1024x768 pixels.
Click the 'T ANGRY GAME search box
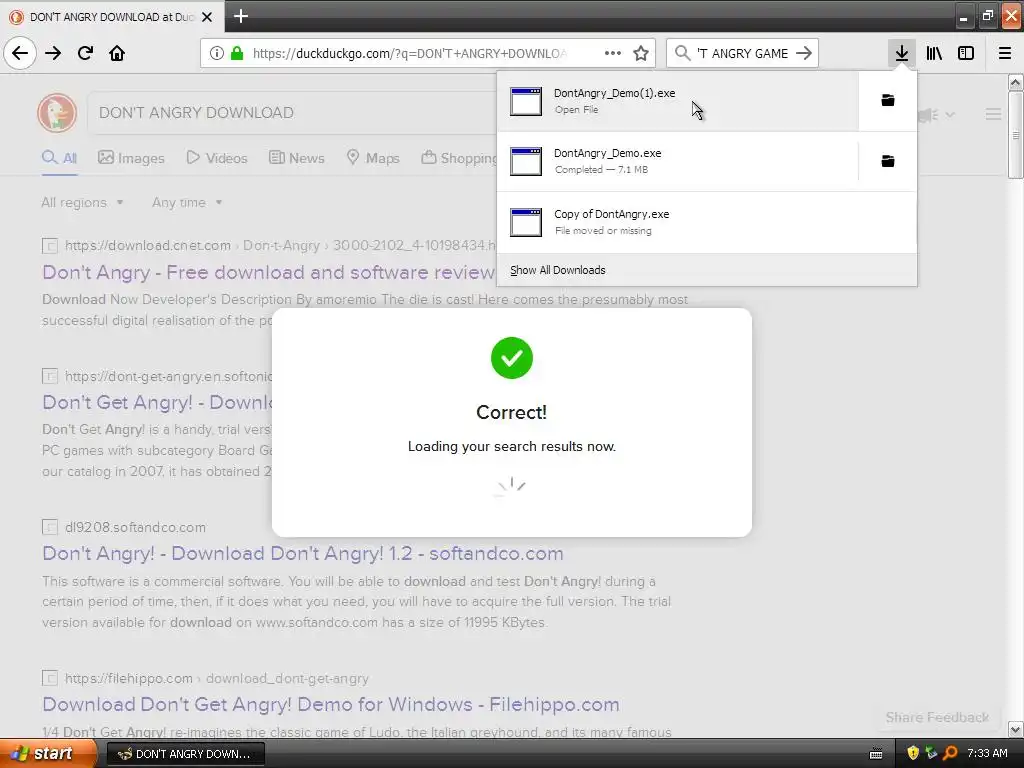coord(742,53)
